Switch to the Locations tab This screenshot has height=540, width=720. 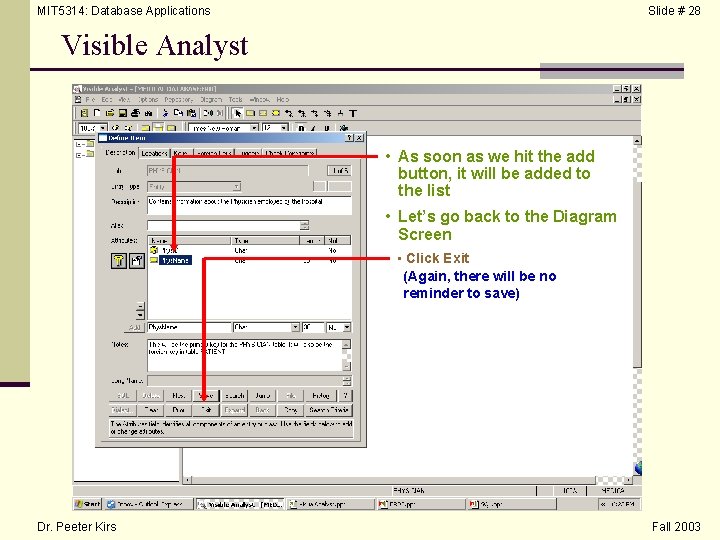(x=154, y=153)
